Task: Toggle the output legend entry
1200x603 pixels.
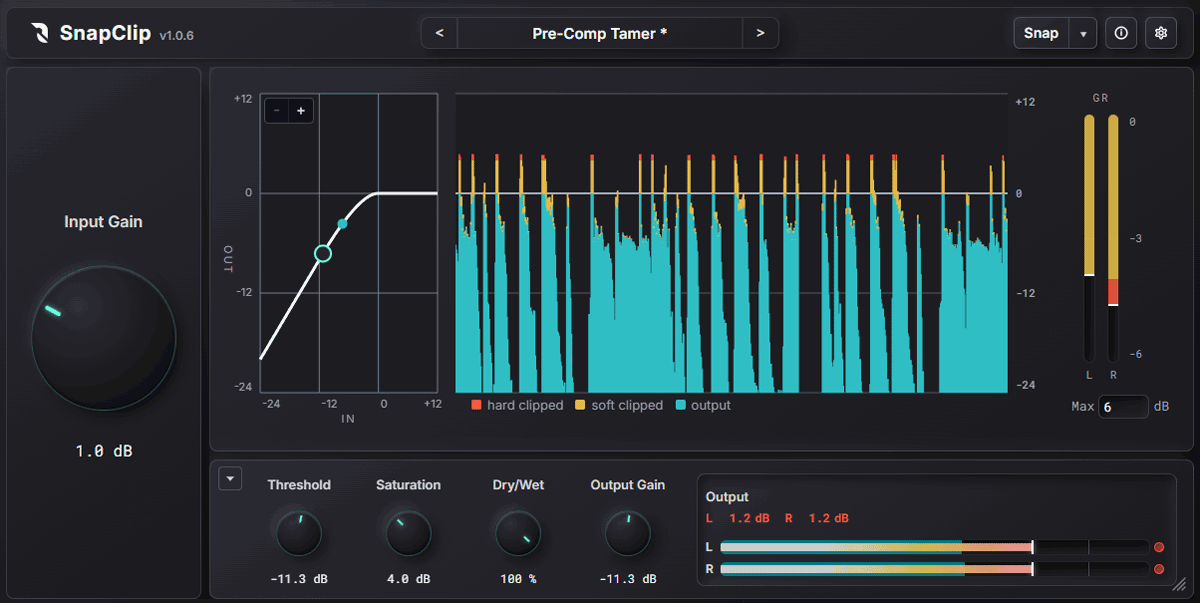Action: (704, 405)
